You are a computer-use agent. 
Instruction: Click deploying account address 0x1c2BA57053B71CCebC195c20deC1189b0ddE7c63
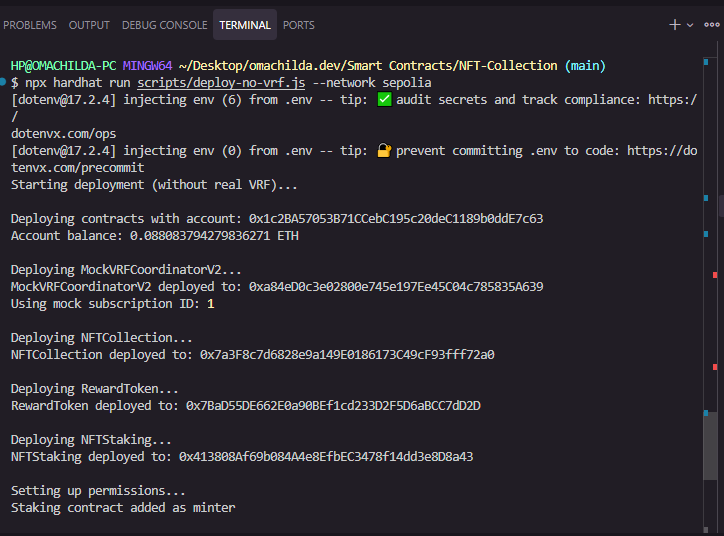click(x=396, y=218)
